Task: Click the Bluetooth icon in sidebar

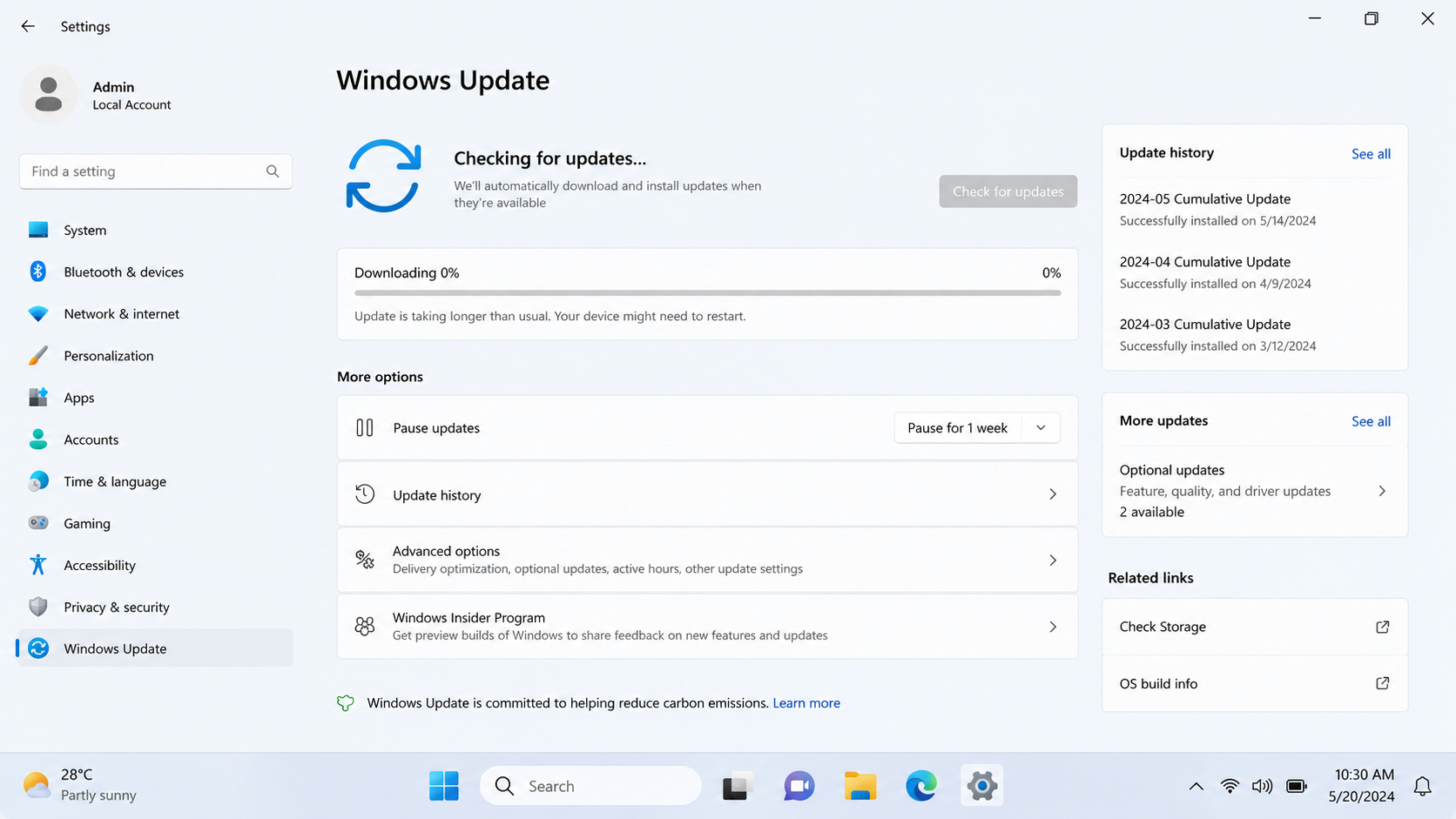Action: tap(38, 272)
